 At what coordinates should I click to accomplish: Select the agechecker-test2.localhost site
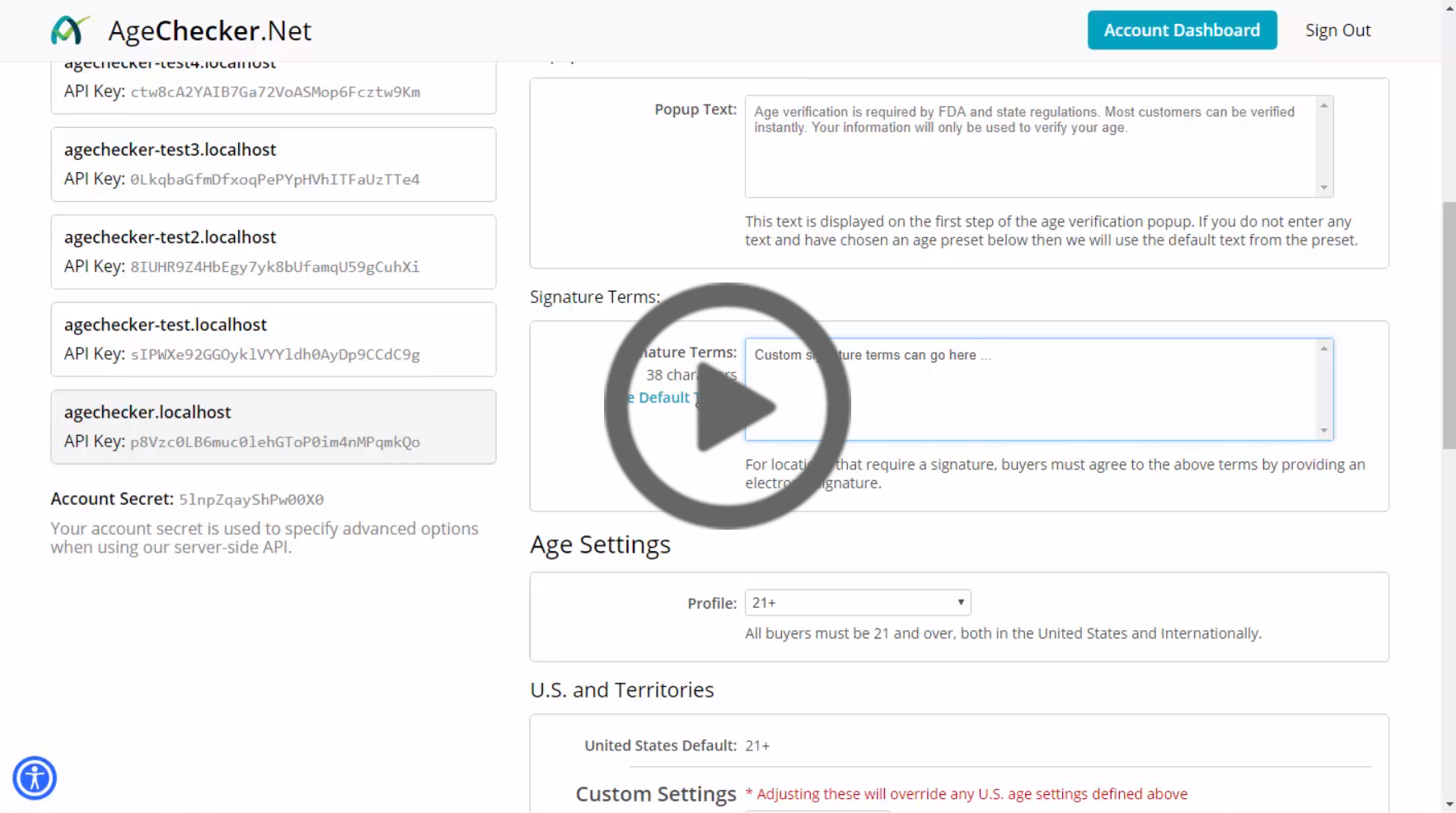(273, 251)
